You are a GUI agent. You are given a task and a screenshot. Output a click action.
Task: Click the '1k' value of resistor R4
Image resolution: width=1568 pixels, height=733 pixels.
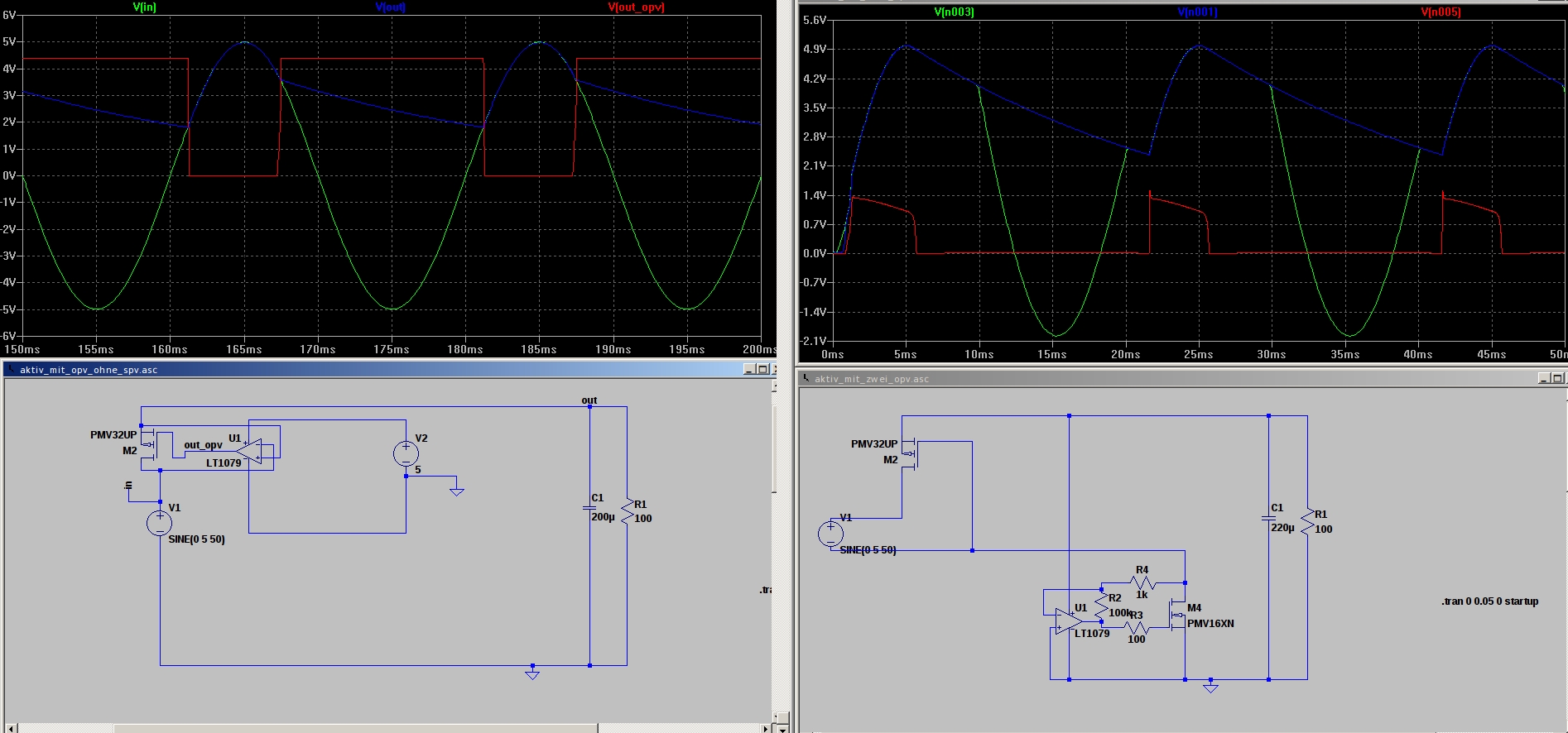click(x=1142, y=595)
